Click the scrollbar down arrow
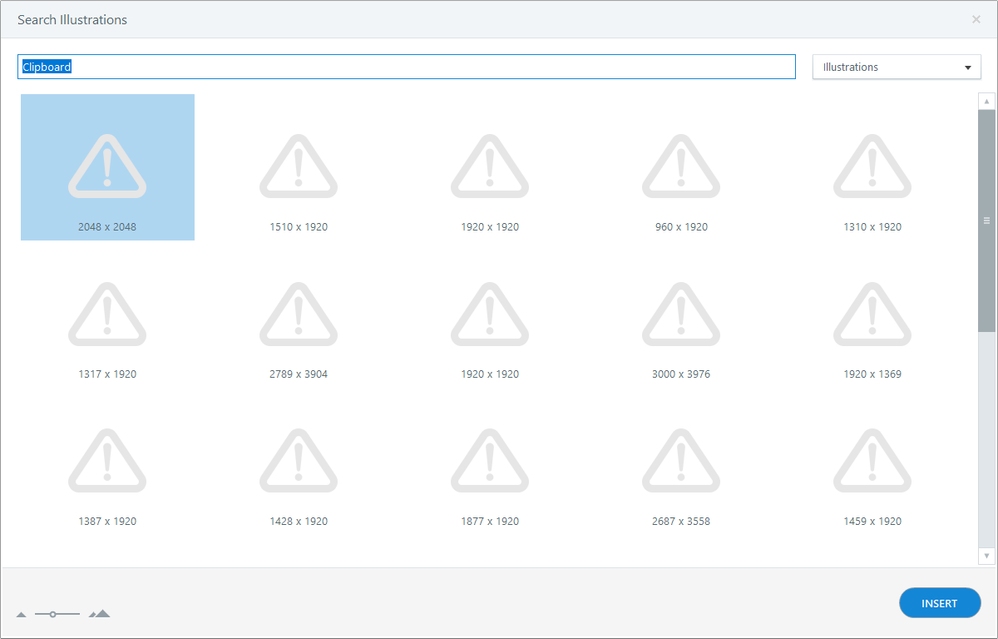 pos(987,556)
